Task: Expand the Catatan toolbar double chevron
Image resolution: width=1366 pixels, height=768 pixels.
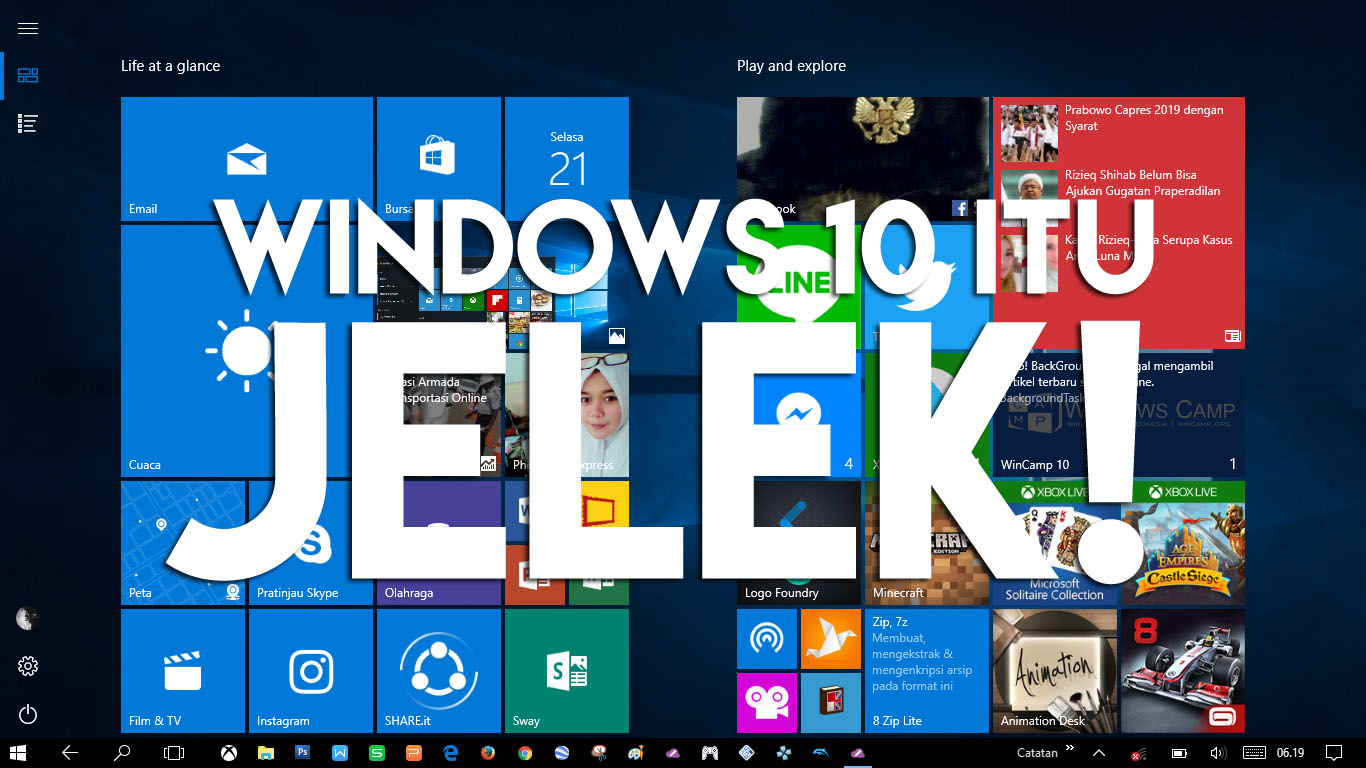Action: [1070, 748]
